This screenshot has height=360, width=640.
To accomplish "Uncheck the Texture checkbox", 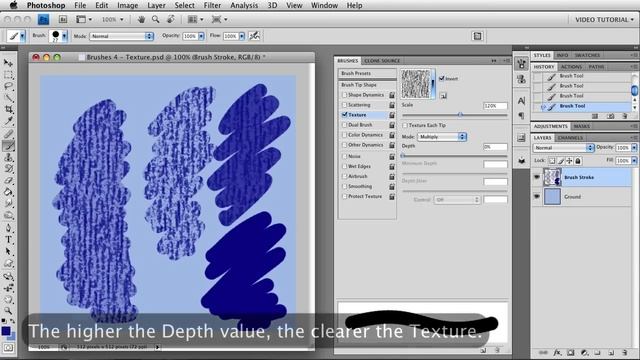I will [344, 115].
